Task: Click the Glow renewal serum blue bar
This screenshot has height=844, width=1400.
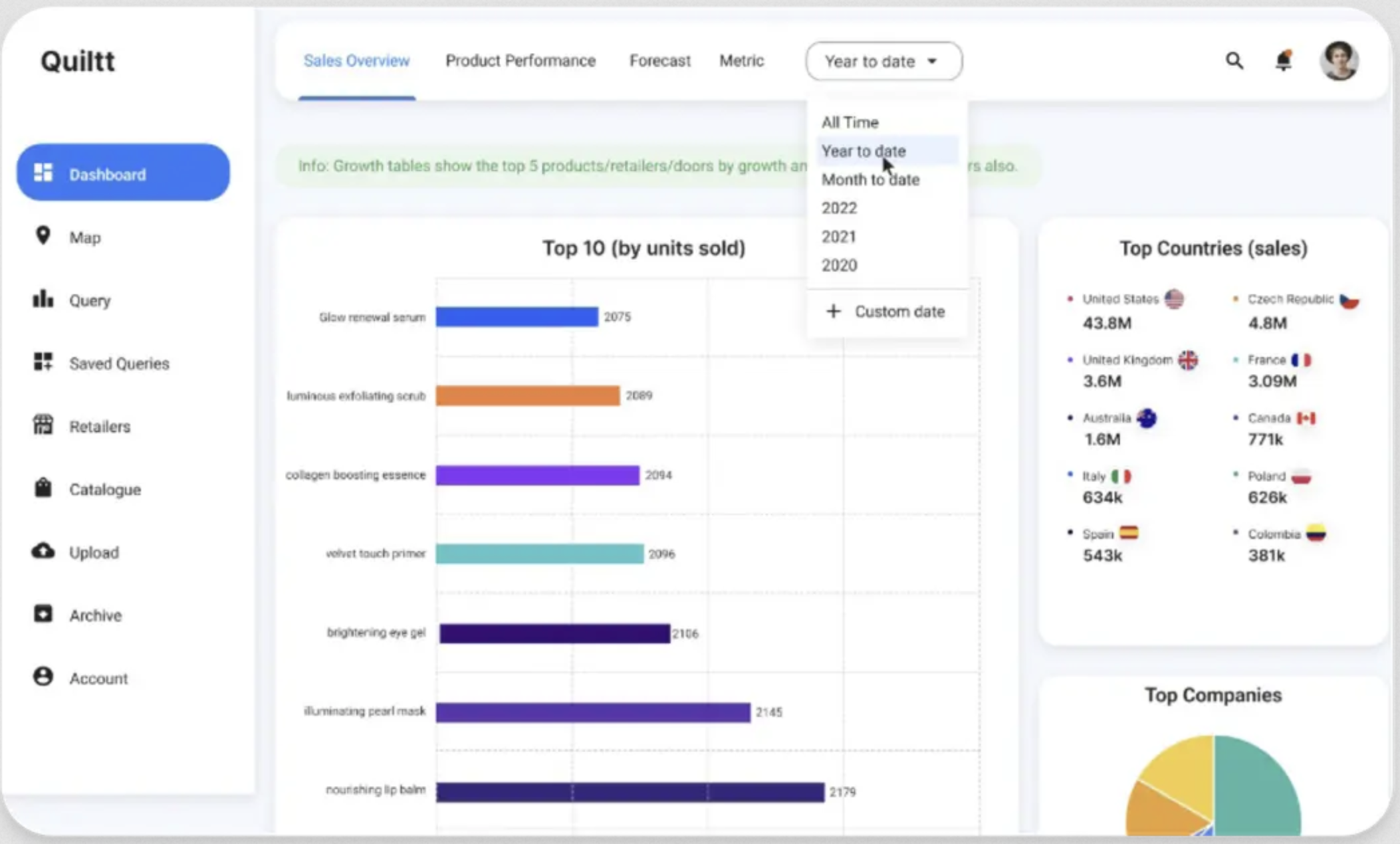Action: (x=517, y=316)
